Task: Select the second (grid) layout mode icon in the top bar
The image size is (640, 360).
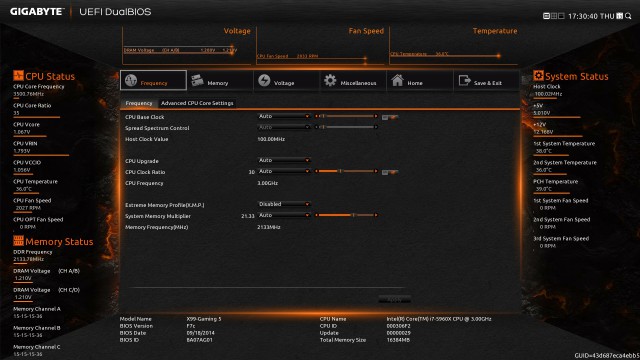Action: 554,16
